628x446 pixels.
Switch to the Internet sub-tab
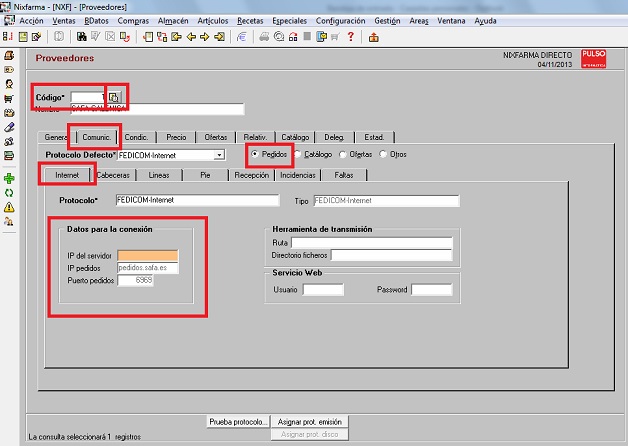pyautogui.click(x=67, y=175)
